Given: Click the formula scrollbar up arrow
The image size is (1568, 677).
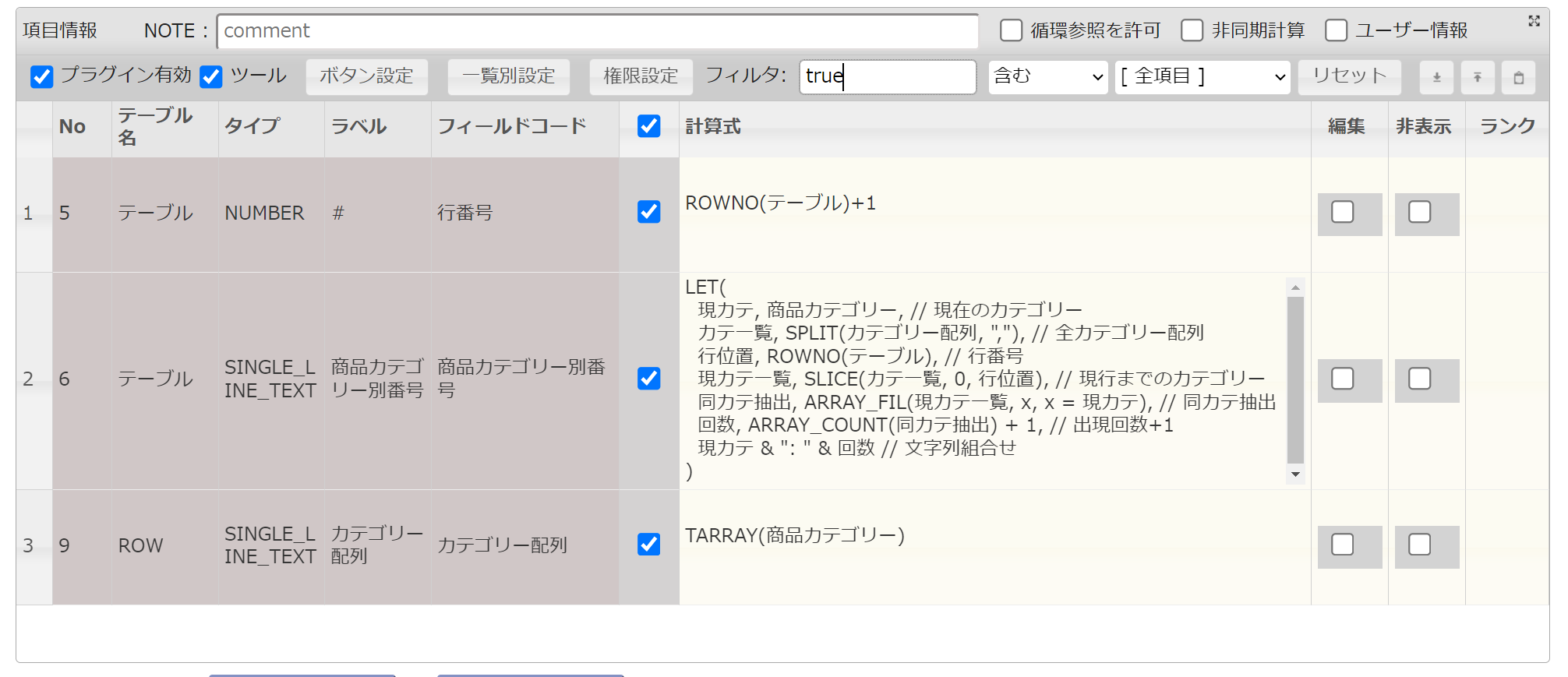Looking at the screenshot, I should [x=1295, y=287].
